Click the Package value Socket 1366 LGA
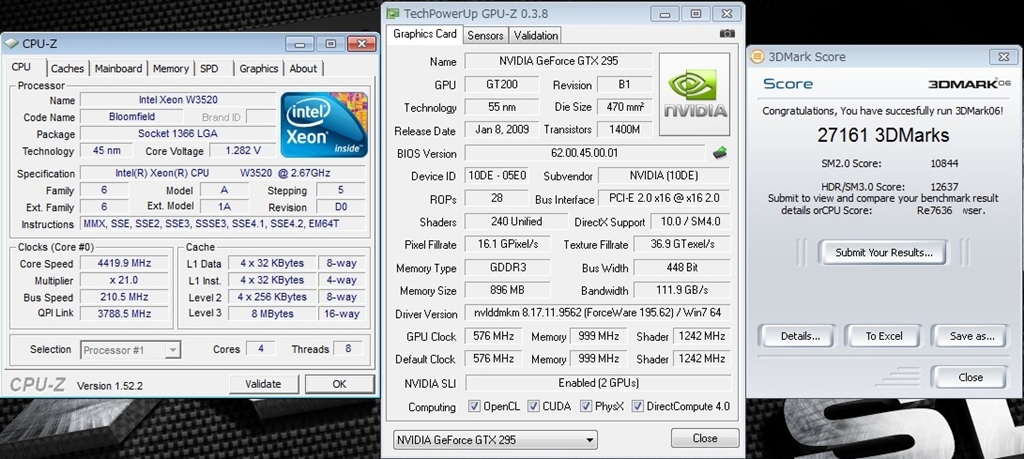Viewport: 1024px width, 459px height. 178,134
